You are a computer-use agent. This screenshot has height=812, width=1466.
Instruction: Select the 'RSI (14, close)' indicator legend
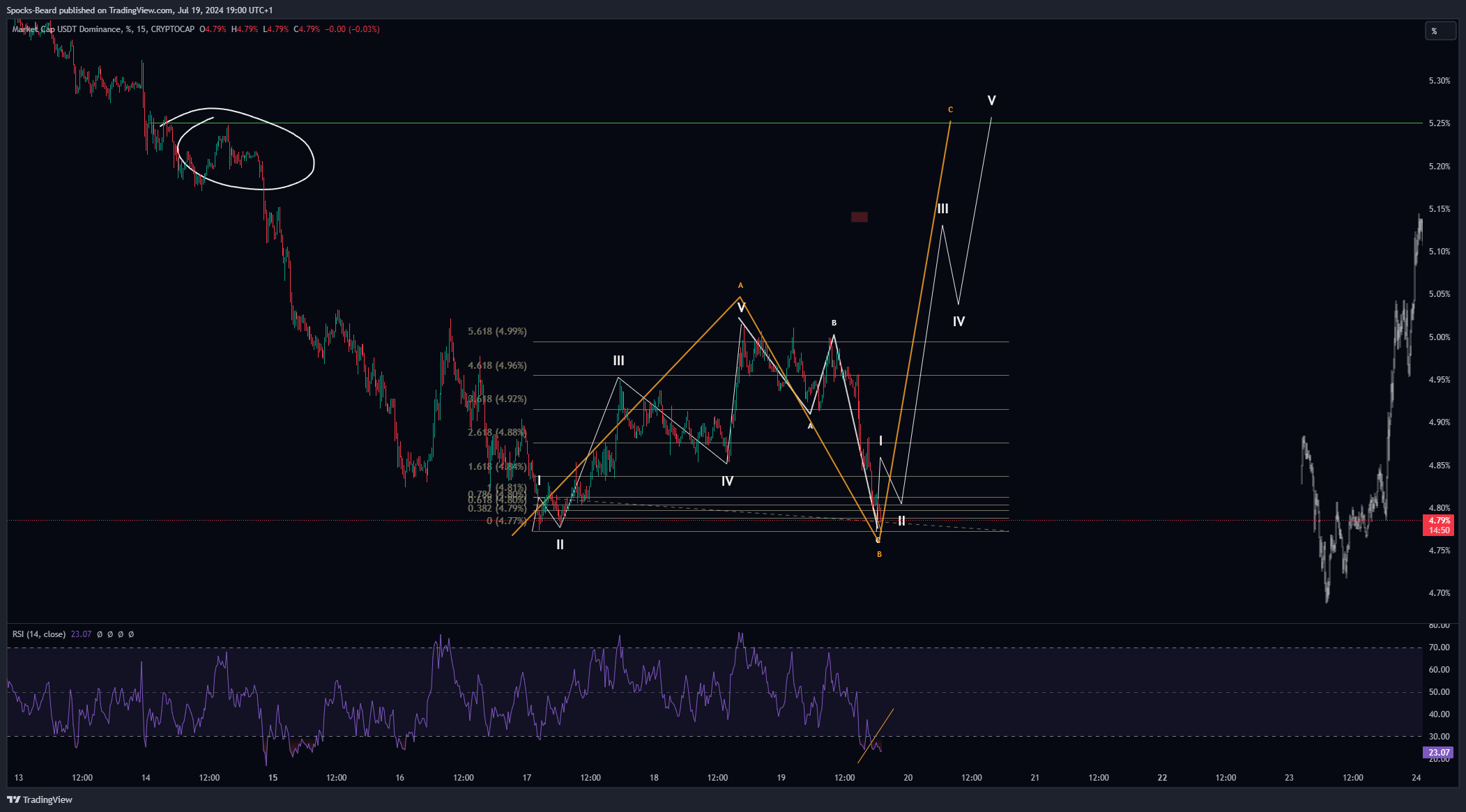(39, 634)
